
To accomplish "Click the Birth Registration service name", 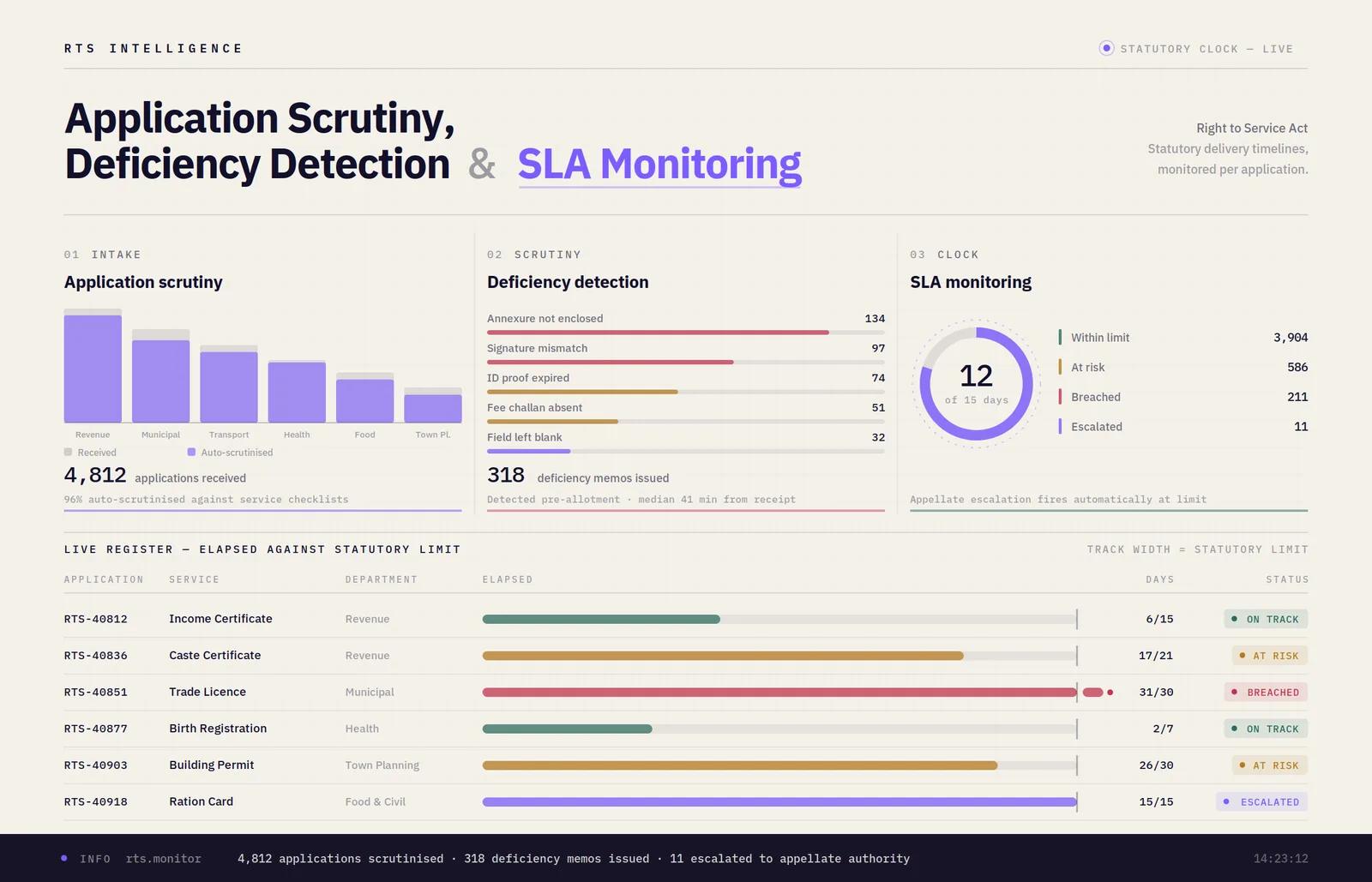I will (218, 729).
